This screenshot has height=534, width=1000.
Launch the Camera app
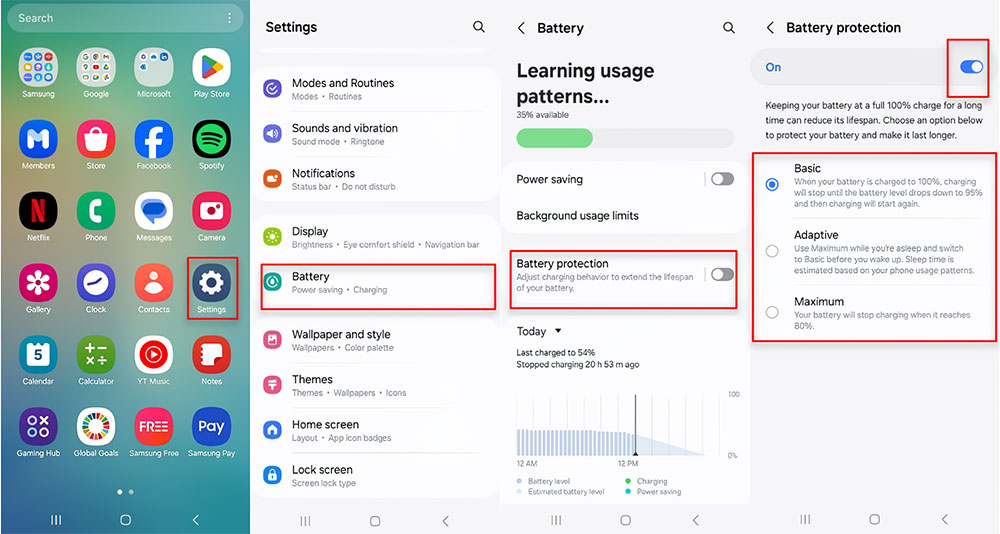point(212,211)
